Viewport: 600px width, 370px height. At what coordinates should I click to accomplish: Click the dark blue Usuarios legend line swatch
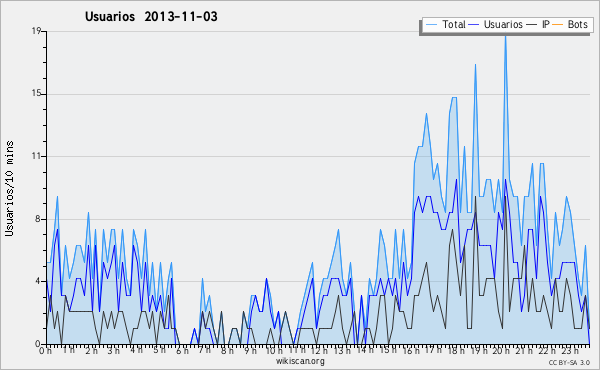[x=474, y=25]
